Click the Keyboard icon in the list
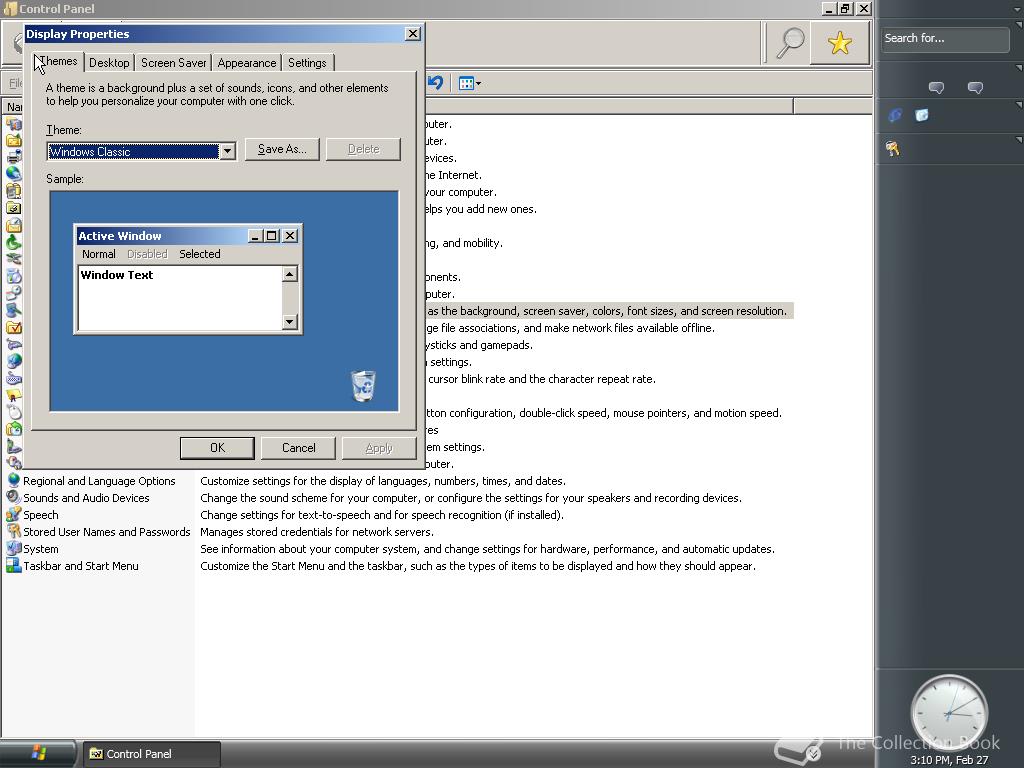Viewport: 1024px width, 768px height. 14,378
